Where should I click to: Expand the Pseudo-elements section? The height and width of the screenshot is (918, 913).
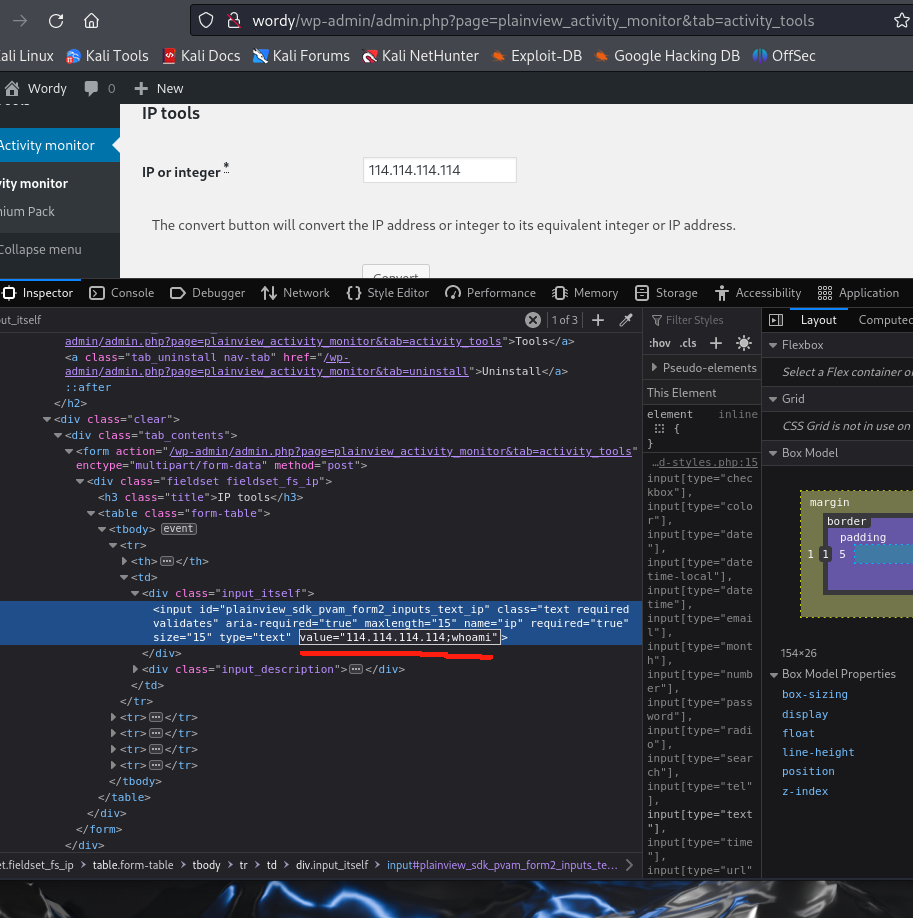(x=654, y=368)
